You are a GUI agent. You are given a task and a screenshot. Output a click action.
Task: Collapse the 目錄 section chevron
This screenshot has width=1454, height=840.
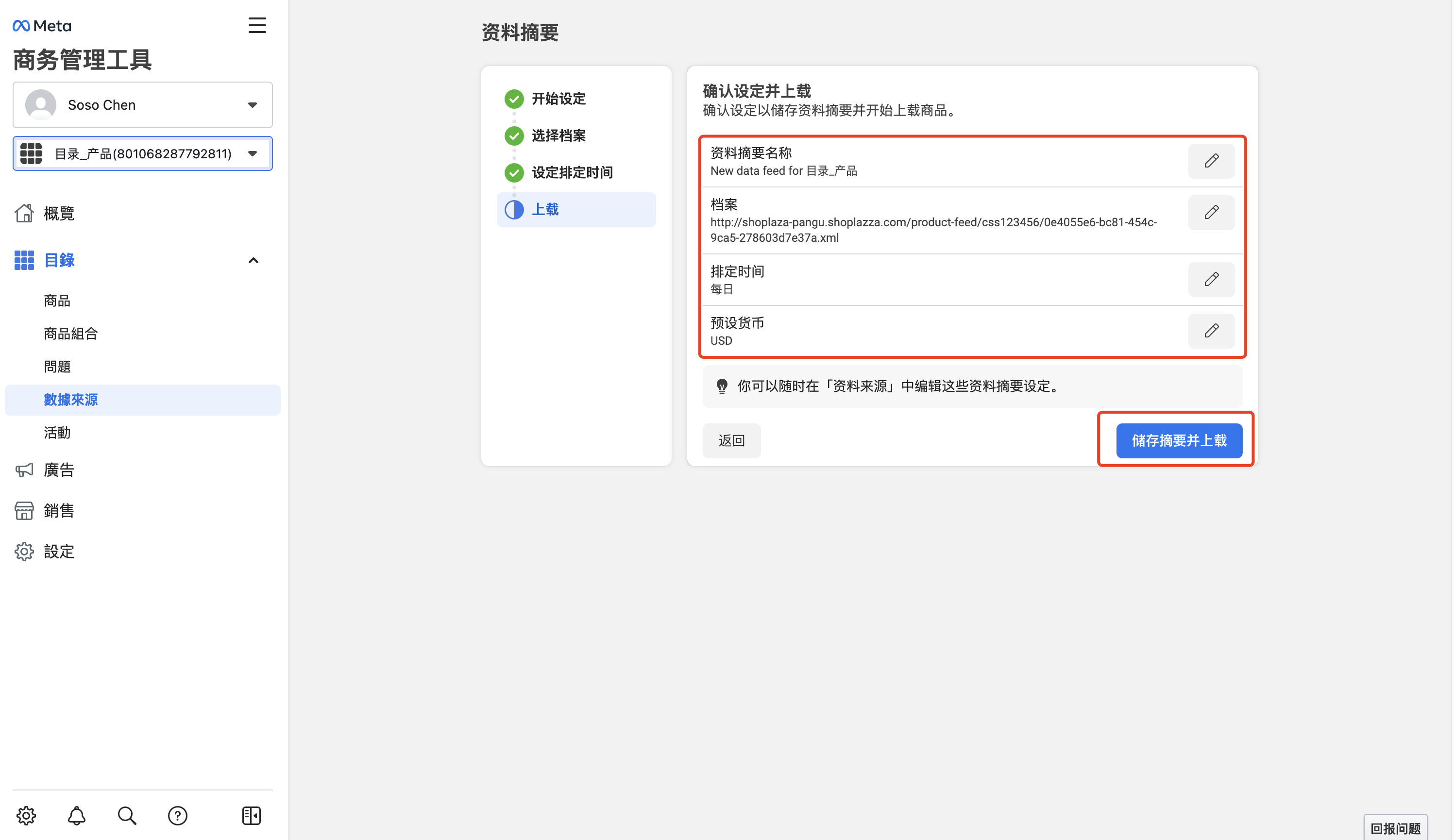[x=254, y=261]
